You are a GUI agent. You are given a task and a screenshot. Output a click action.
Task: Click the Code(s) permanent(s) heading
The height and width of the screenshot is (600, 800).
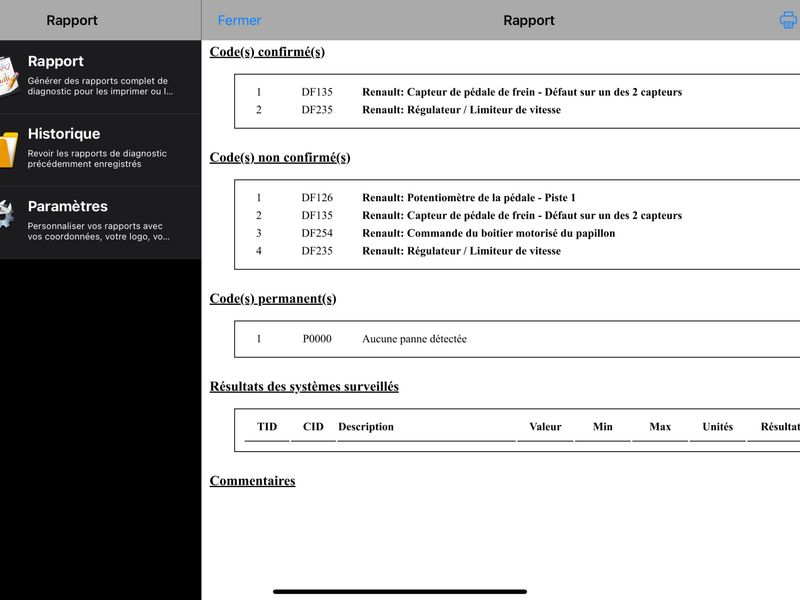click(272, 298)
